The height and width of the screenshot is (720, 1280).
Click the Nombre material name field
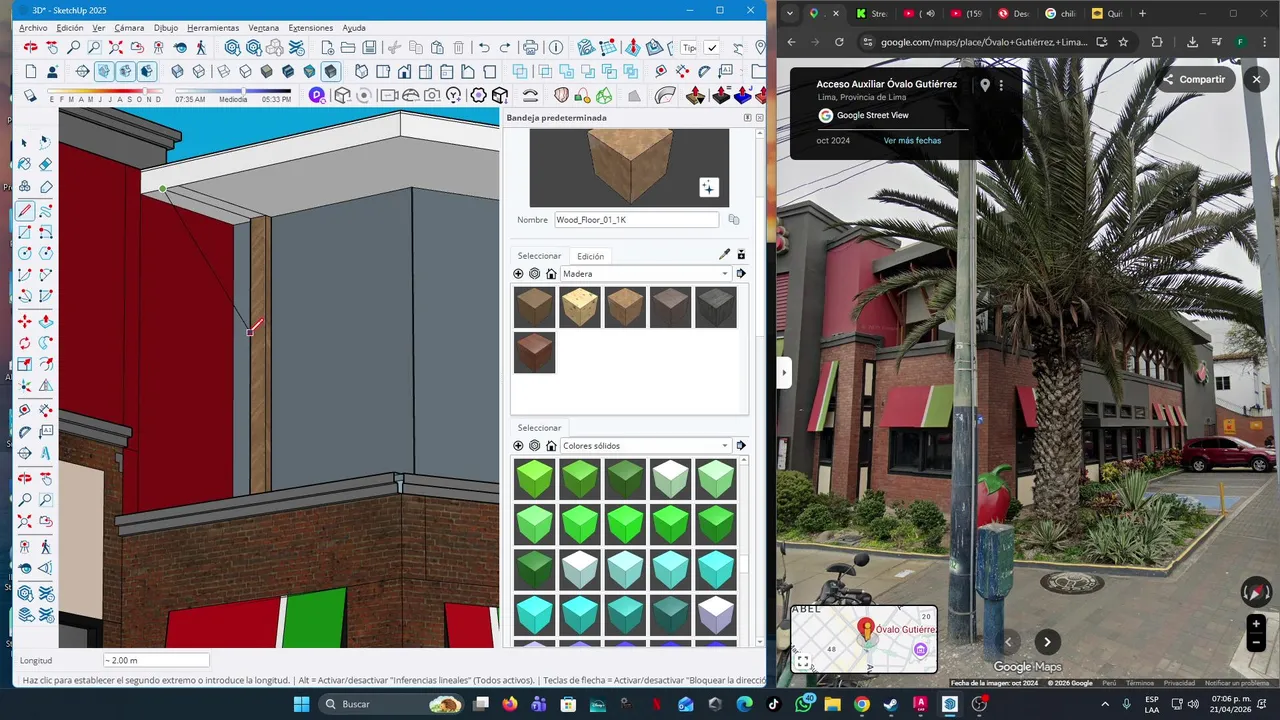636,220
